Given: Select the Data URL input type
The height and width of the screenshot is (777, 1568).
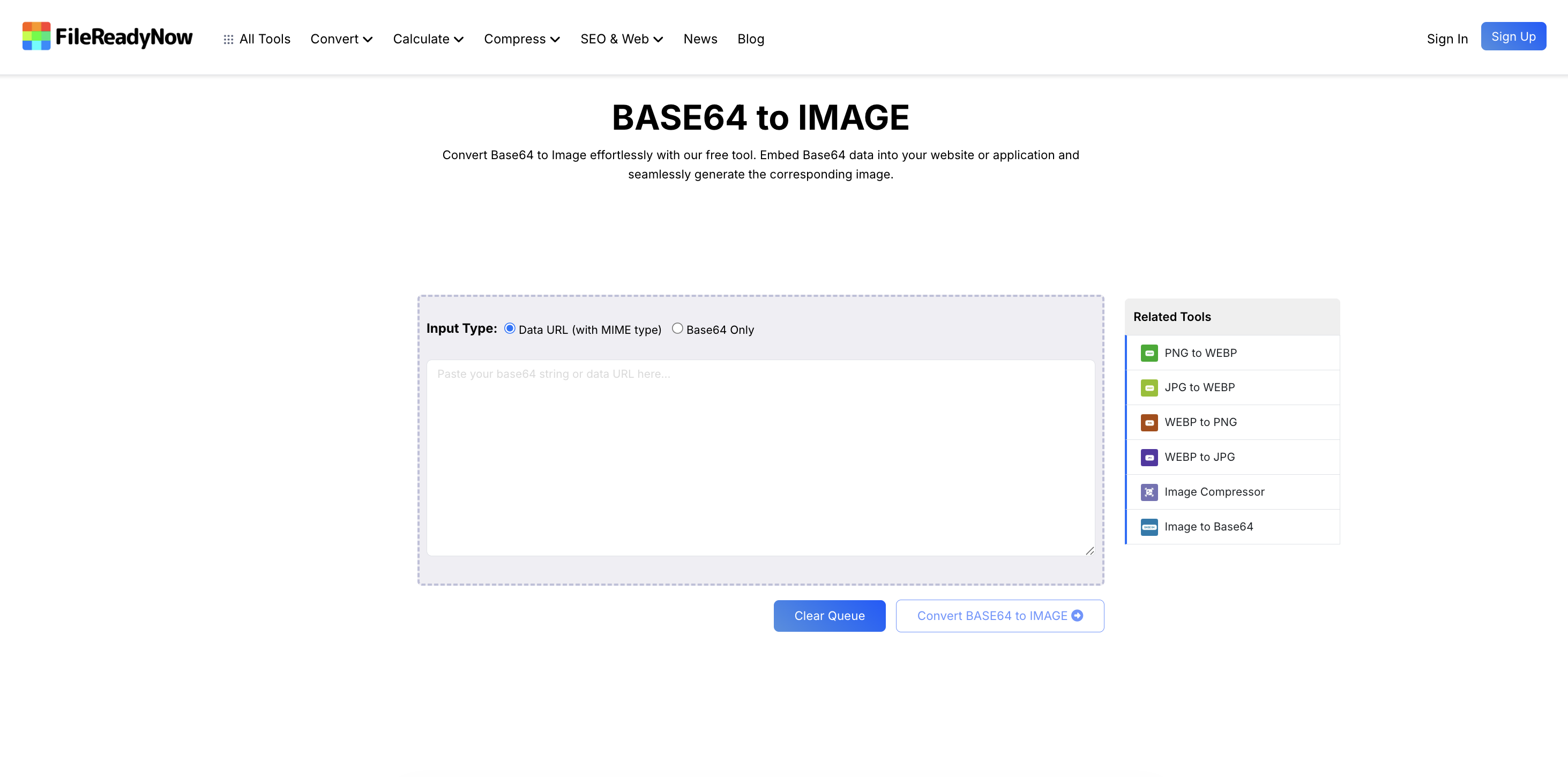Looking at the screenshot, I should coord(510,328).
